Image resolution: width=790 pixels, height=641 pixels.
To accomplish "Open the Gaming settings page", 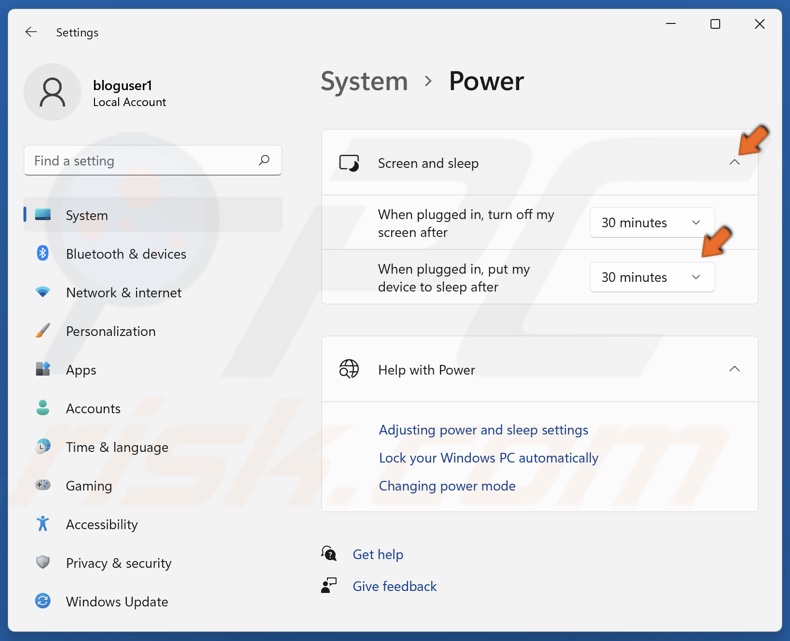I will [89, 486].
